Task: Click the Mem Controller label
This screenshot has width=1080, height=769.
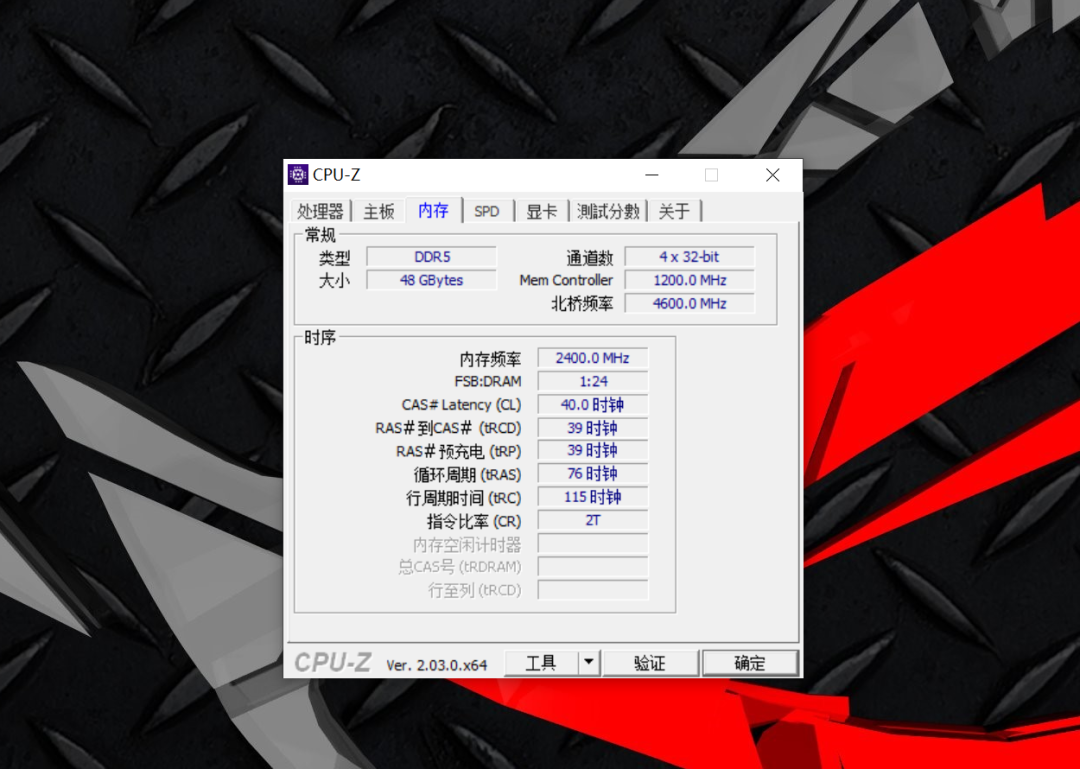Action: click(566, 280)
